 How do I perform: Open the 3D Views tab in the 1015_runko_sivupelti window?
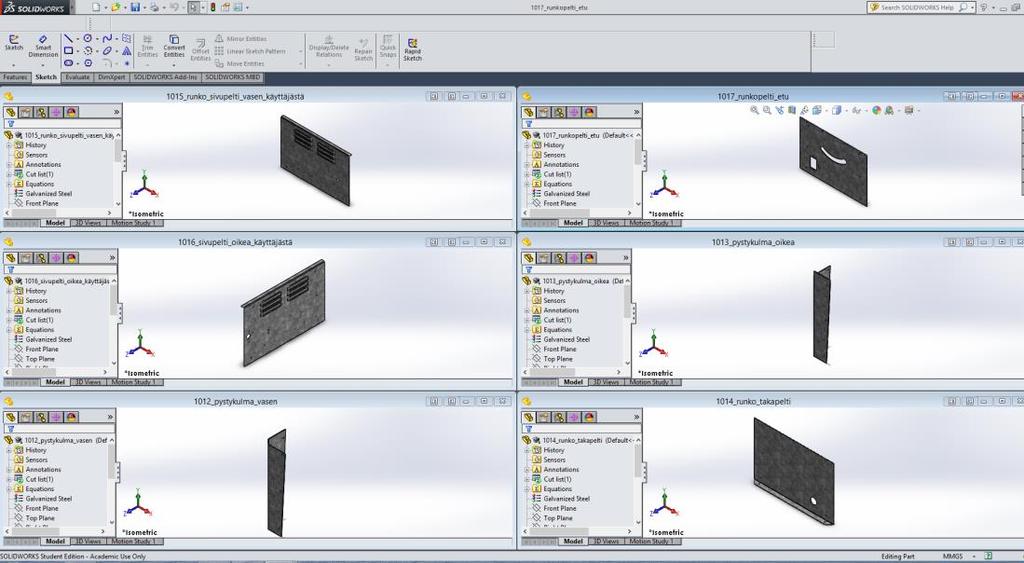click(88, 223)
